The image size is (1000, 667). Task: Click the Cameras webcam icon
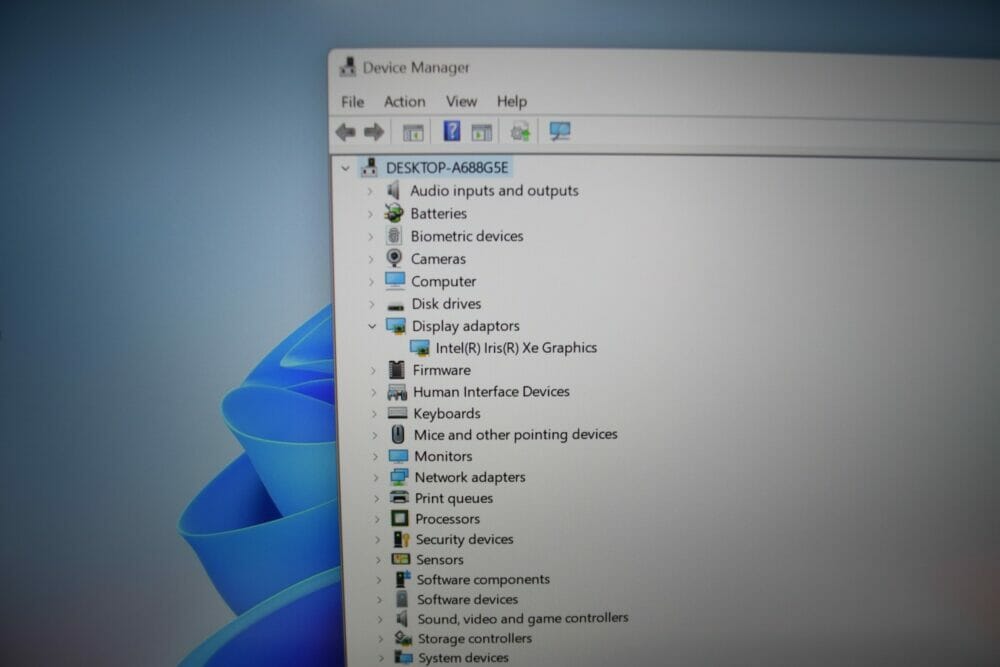394,258
